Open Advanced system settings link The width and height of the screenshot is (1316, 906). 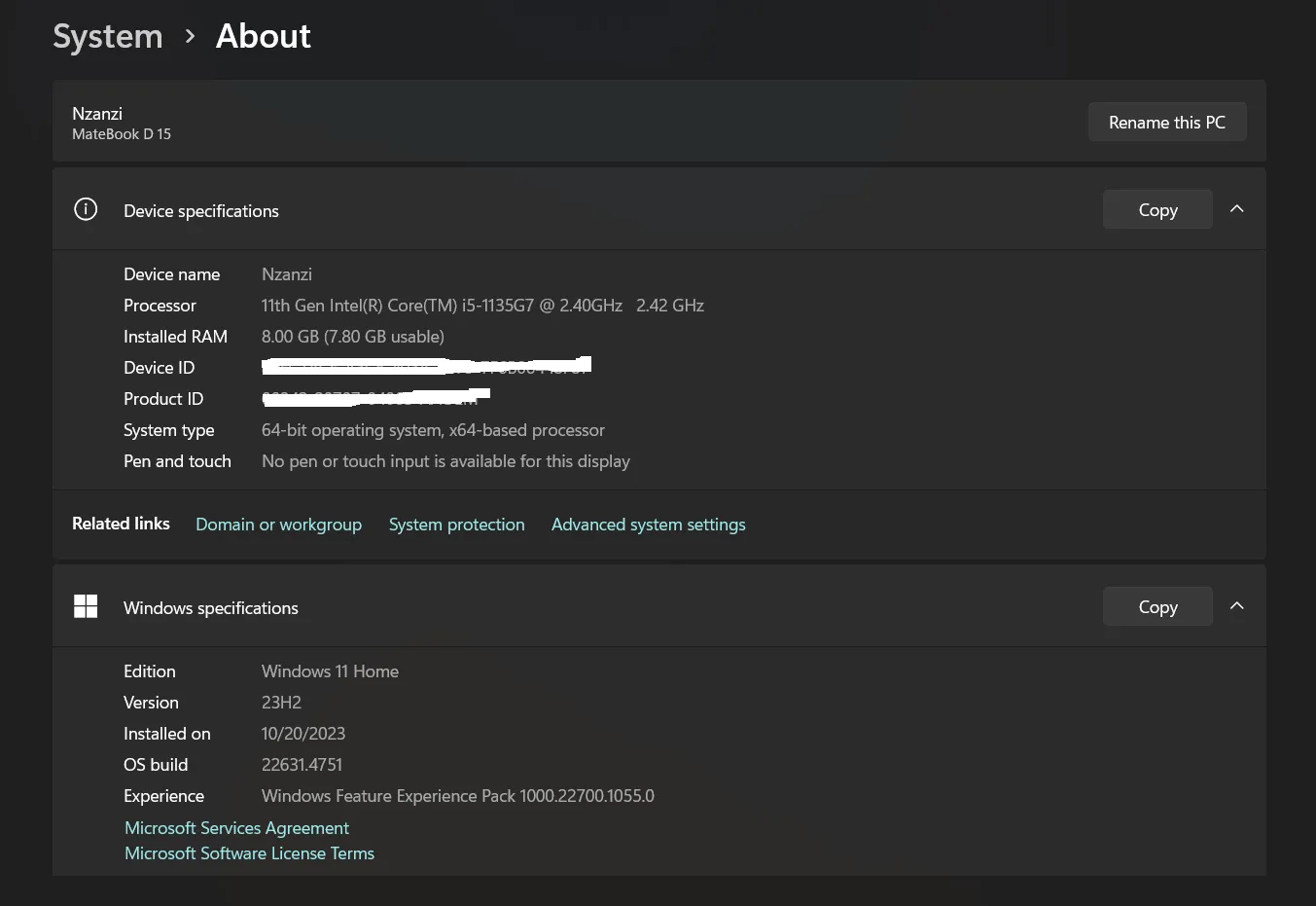(649, 525)
